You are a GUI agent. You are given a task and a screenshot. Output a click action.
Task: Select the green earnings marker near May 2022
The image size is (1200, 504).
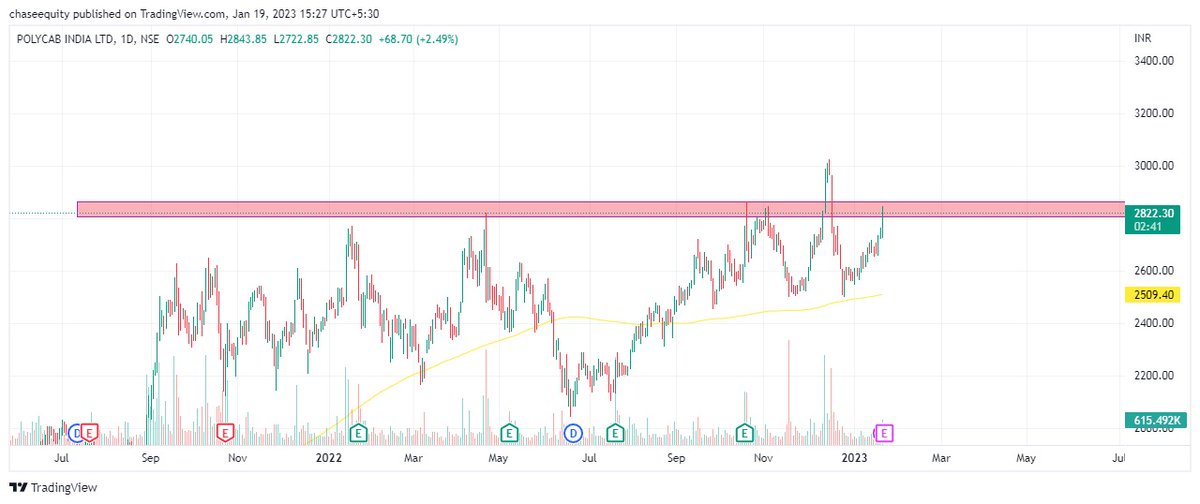pyautogui.click(x=509, y=433)
